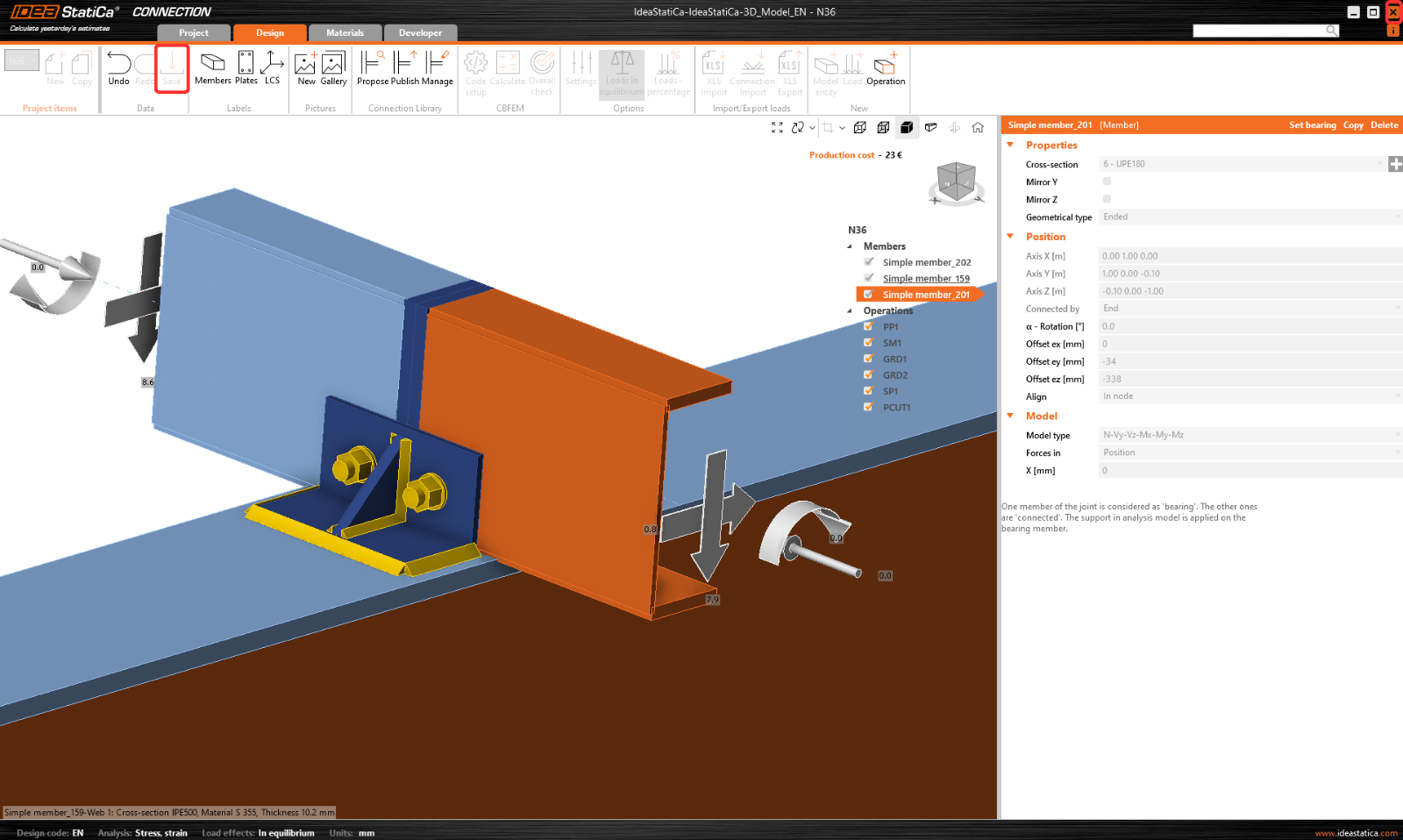Uncheck the PP1 operation checkbox
The height and width of the screenshot is (840, 1403).
[868, 327]
